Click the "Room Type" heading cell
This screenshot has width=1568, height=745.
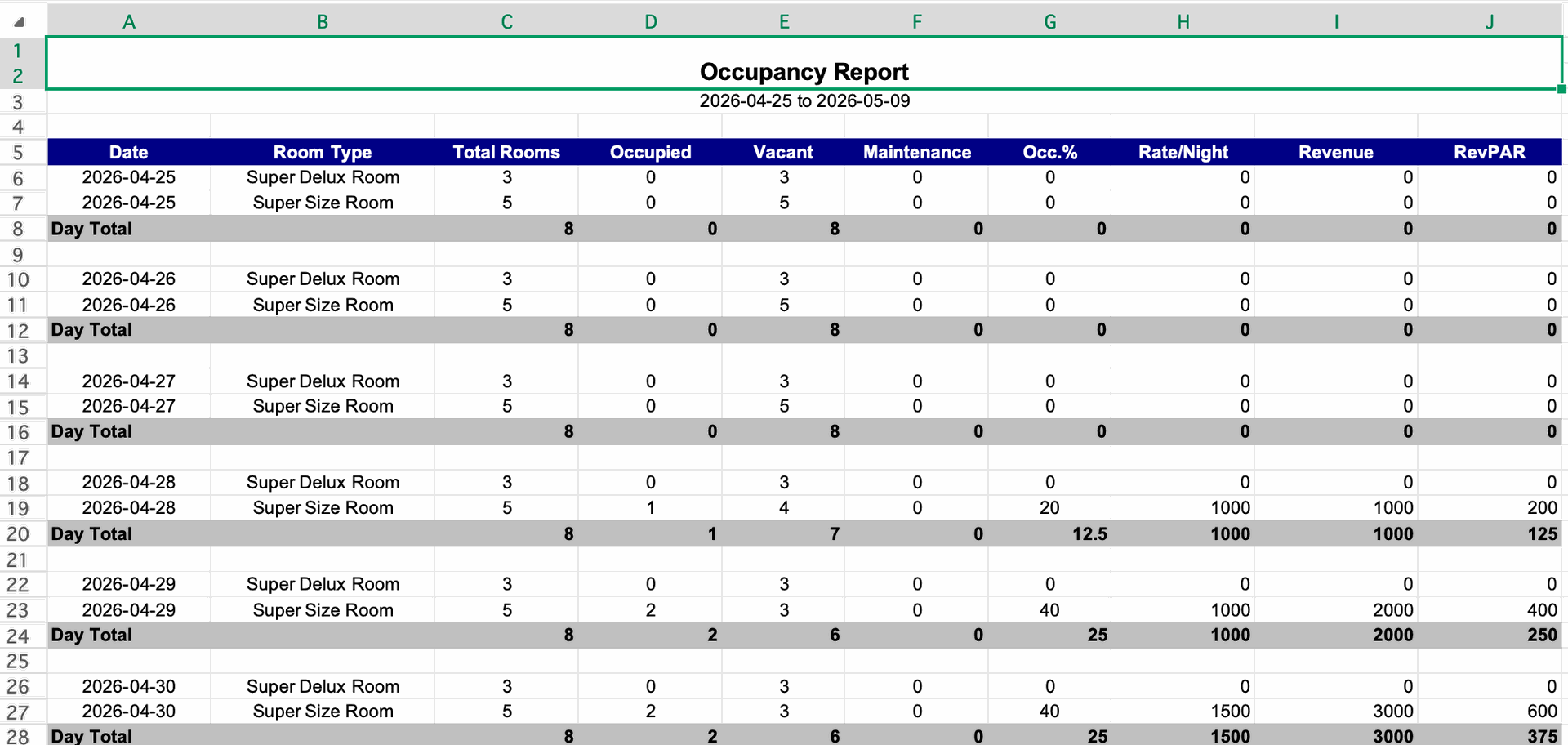coord(323,152)
